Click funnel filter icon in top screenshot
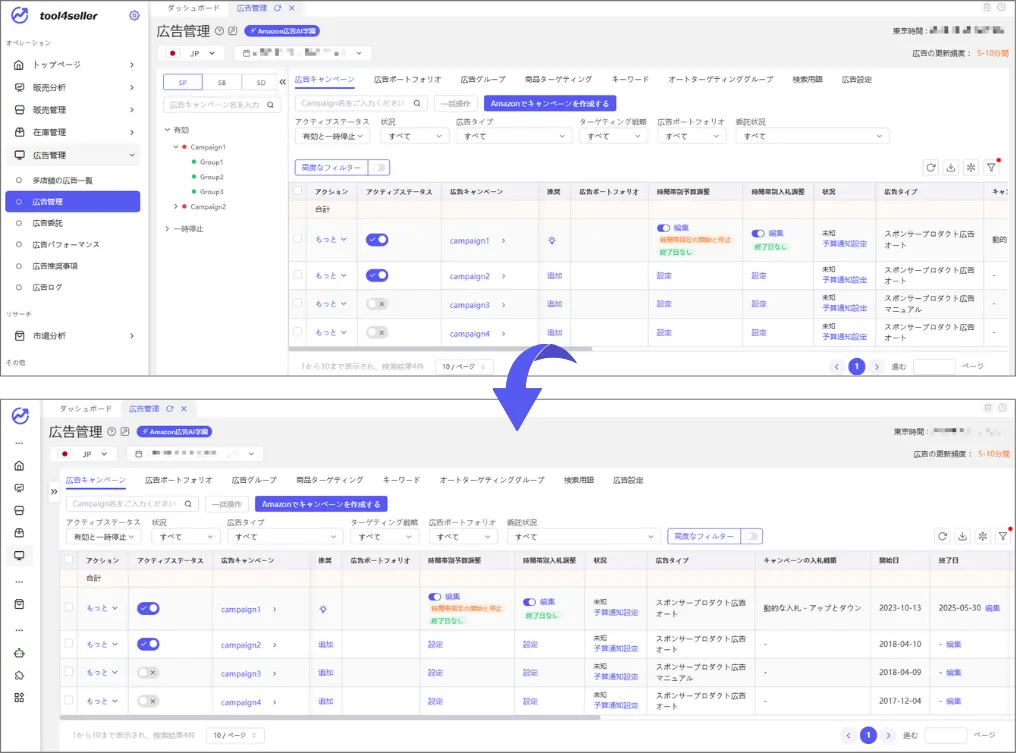1016x754 pixels. click(x=991, y=168)
